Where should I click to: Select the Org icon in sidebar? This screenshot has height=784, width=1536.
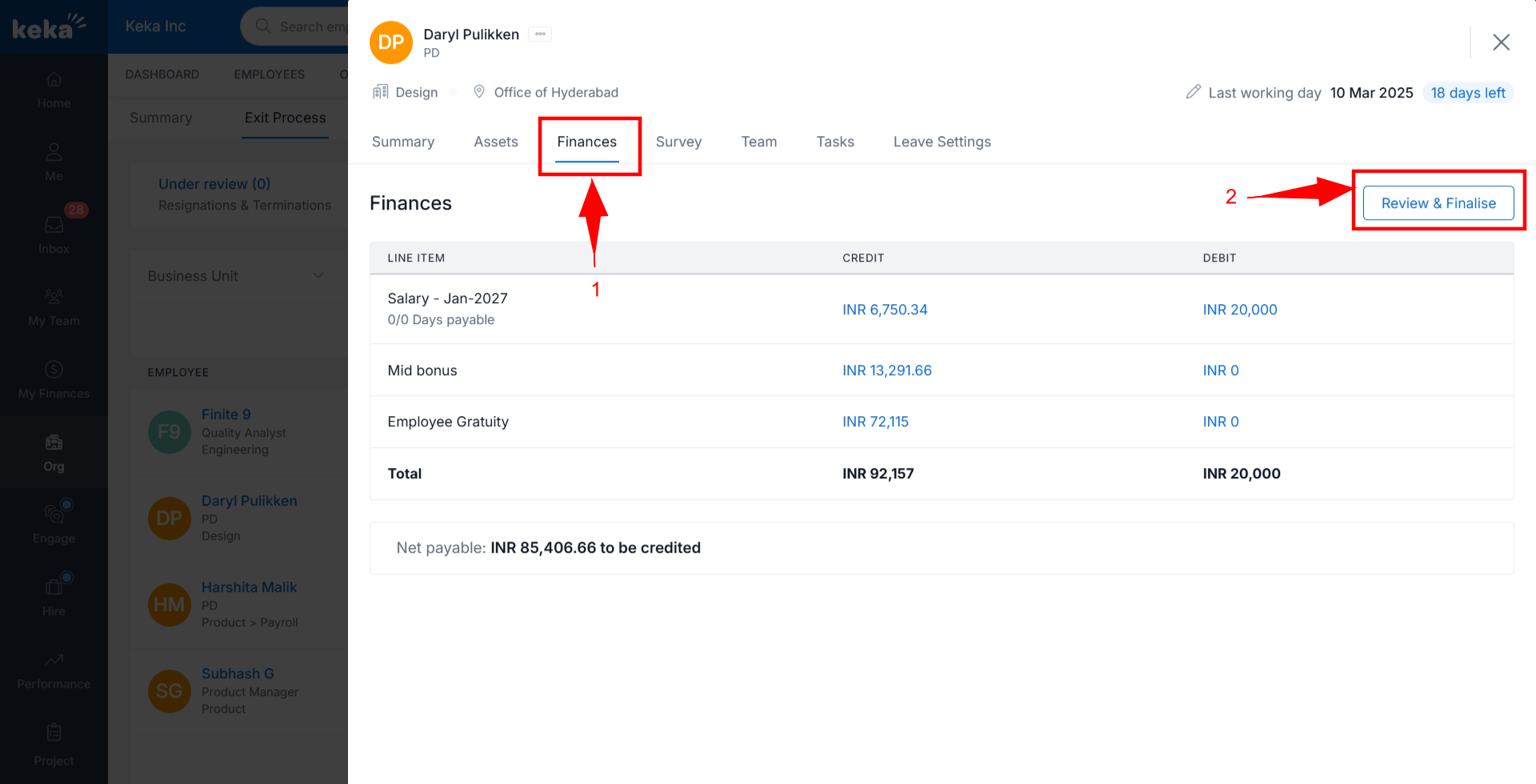(54, 443)
